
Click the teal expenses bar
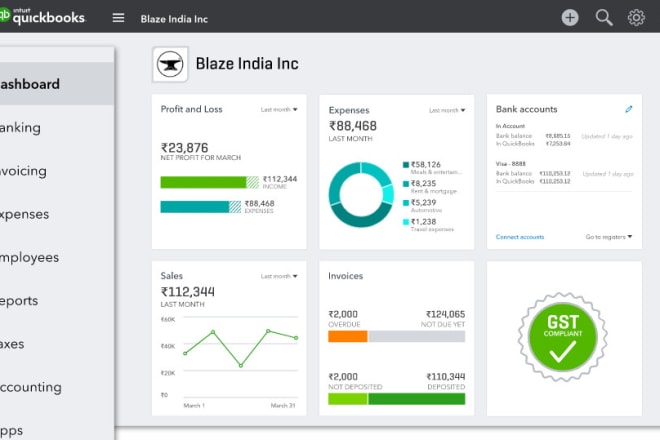point(201,207)
